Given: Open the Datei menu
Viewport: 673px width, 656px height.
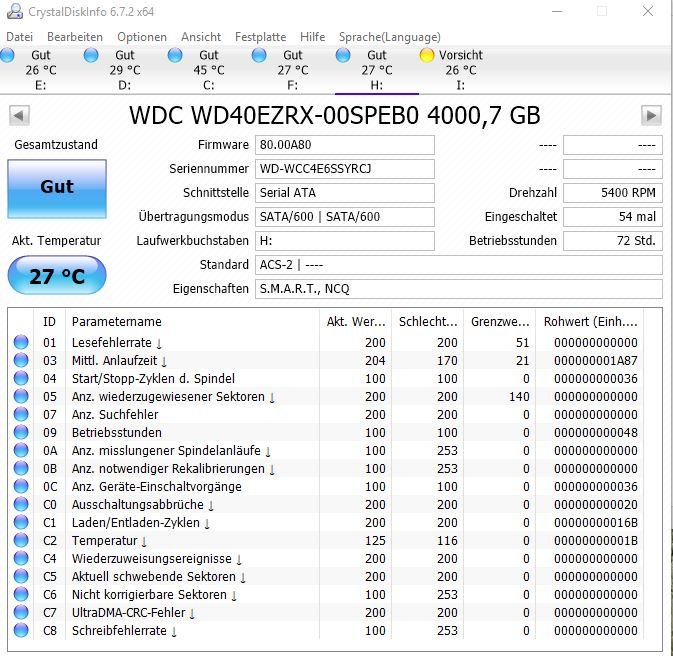Looking at the screenshot, I should tap(19, 37).
